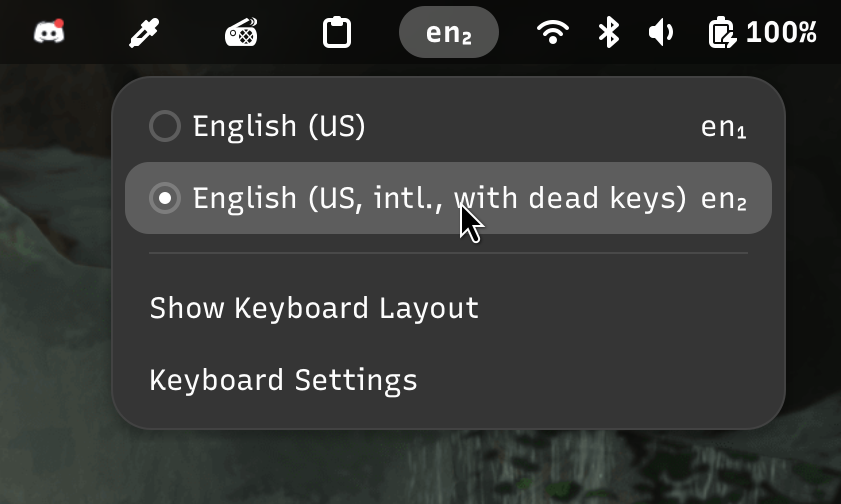Open Keyboard Settings
The image size is (841, 504).
tap(283, 380)
